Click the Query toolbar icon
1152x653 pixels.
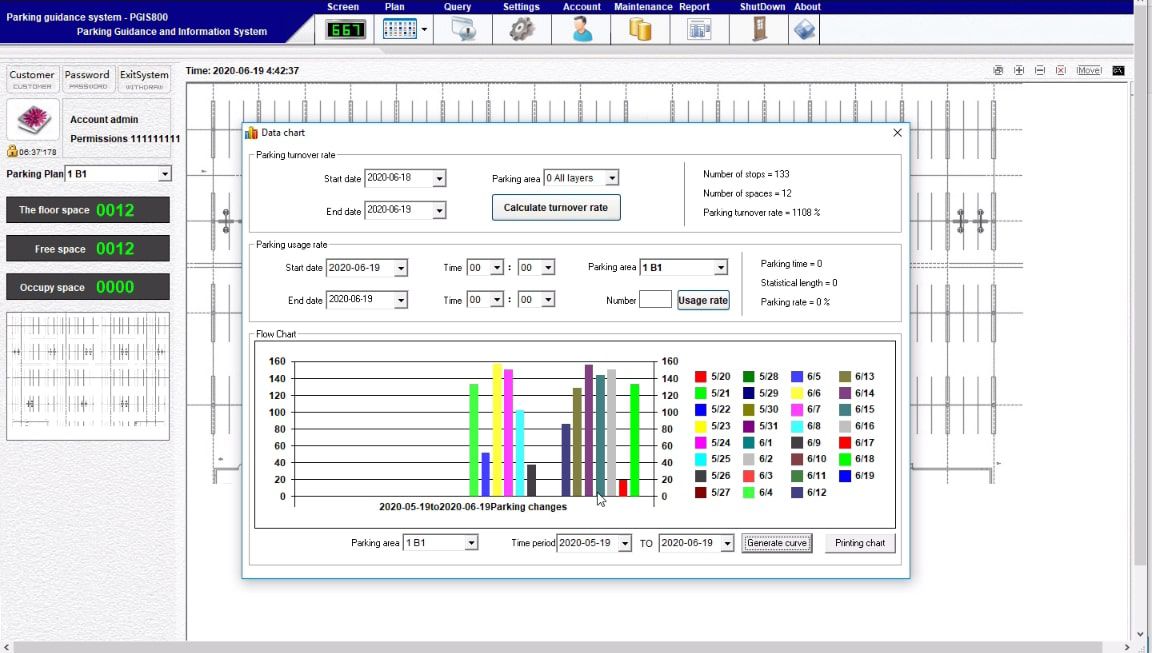click(x=463, y=30)
